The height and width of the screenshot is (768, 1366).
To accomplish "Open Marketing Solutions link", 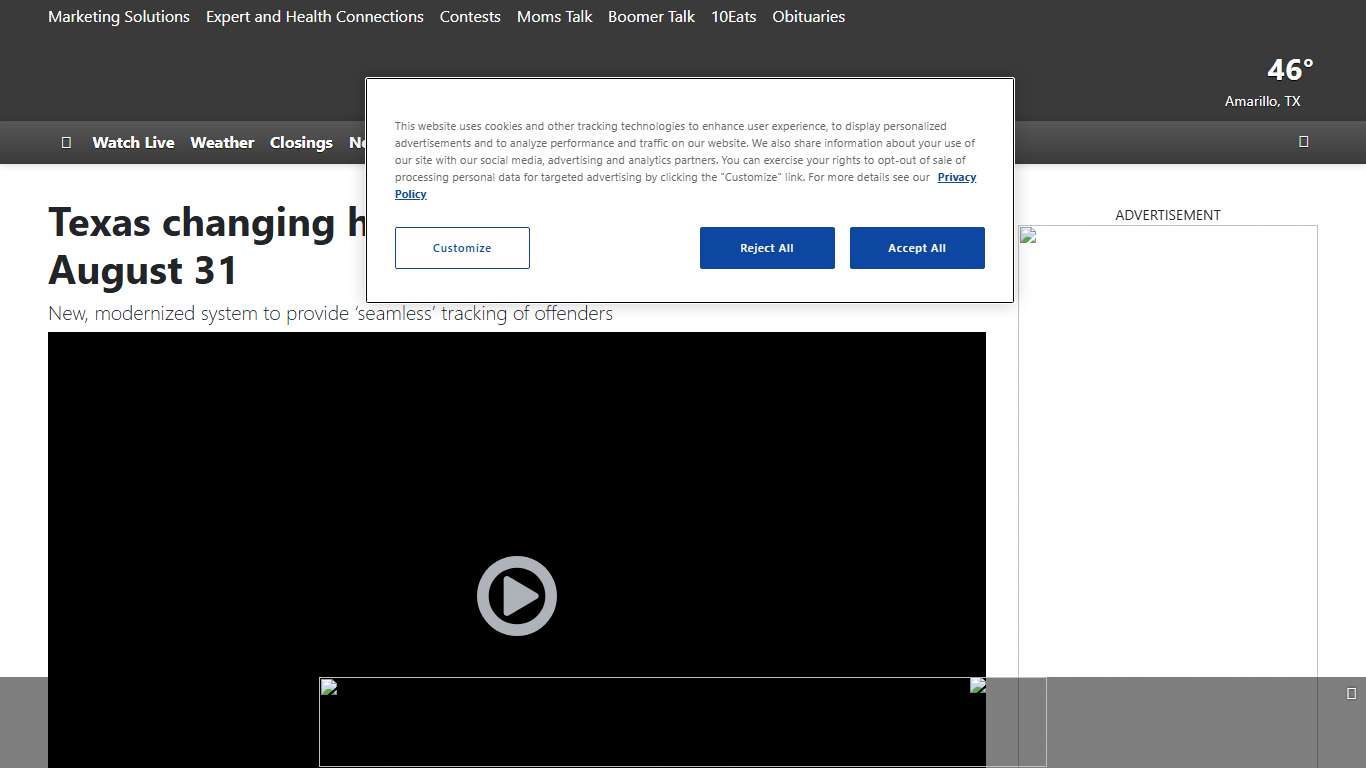I will coord(119,17).
